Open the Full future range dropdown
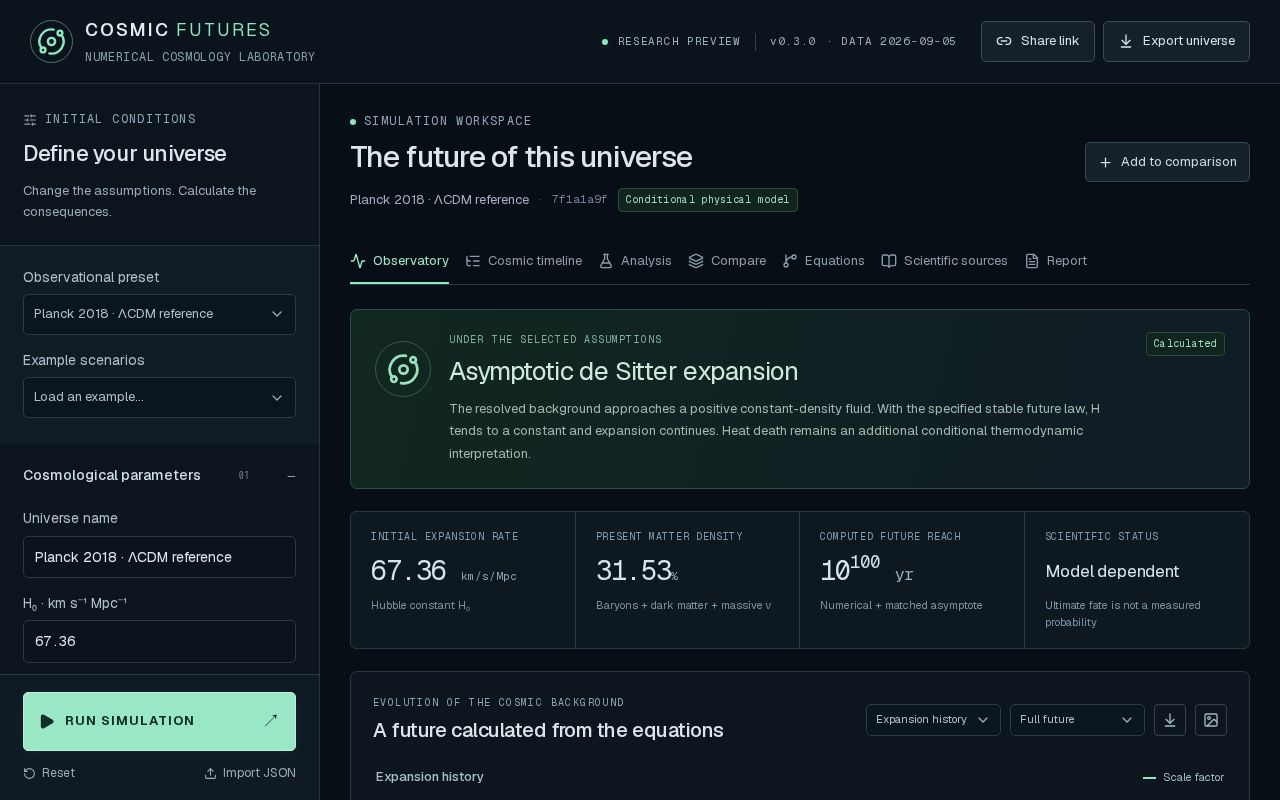The height and width of the screenshot is (800, 1280). (1077, 720)
